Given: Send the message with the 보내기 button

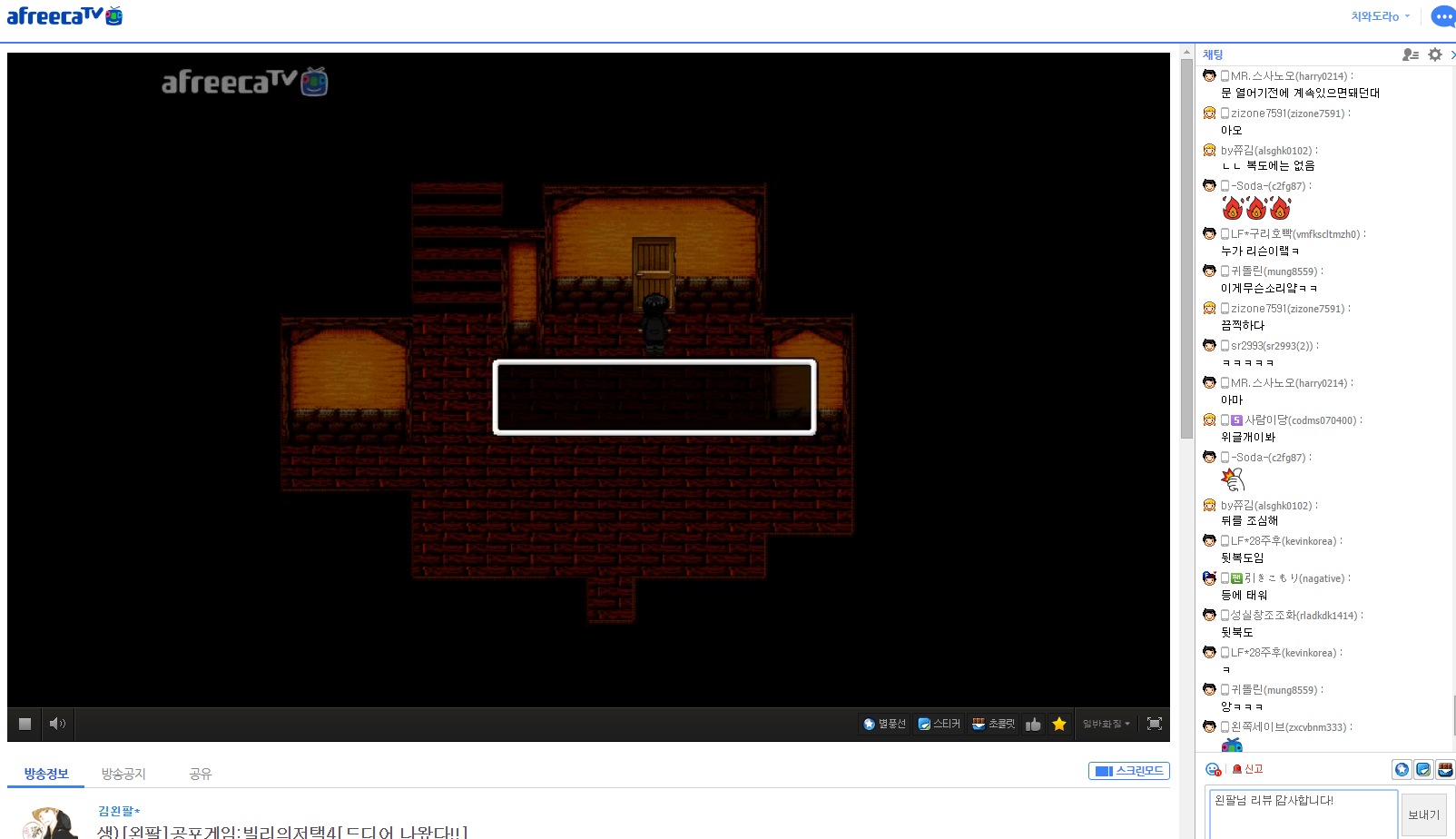Looking at the screenshot, I should pyautogui.click(x=1423, y=814).
